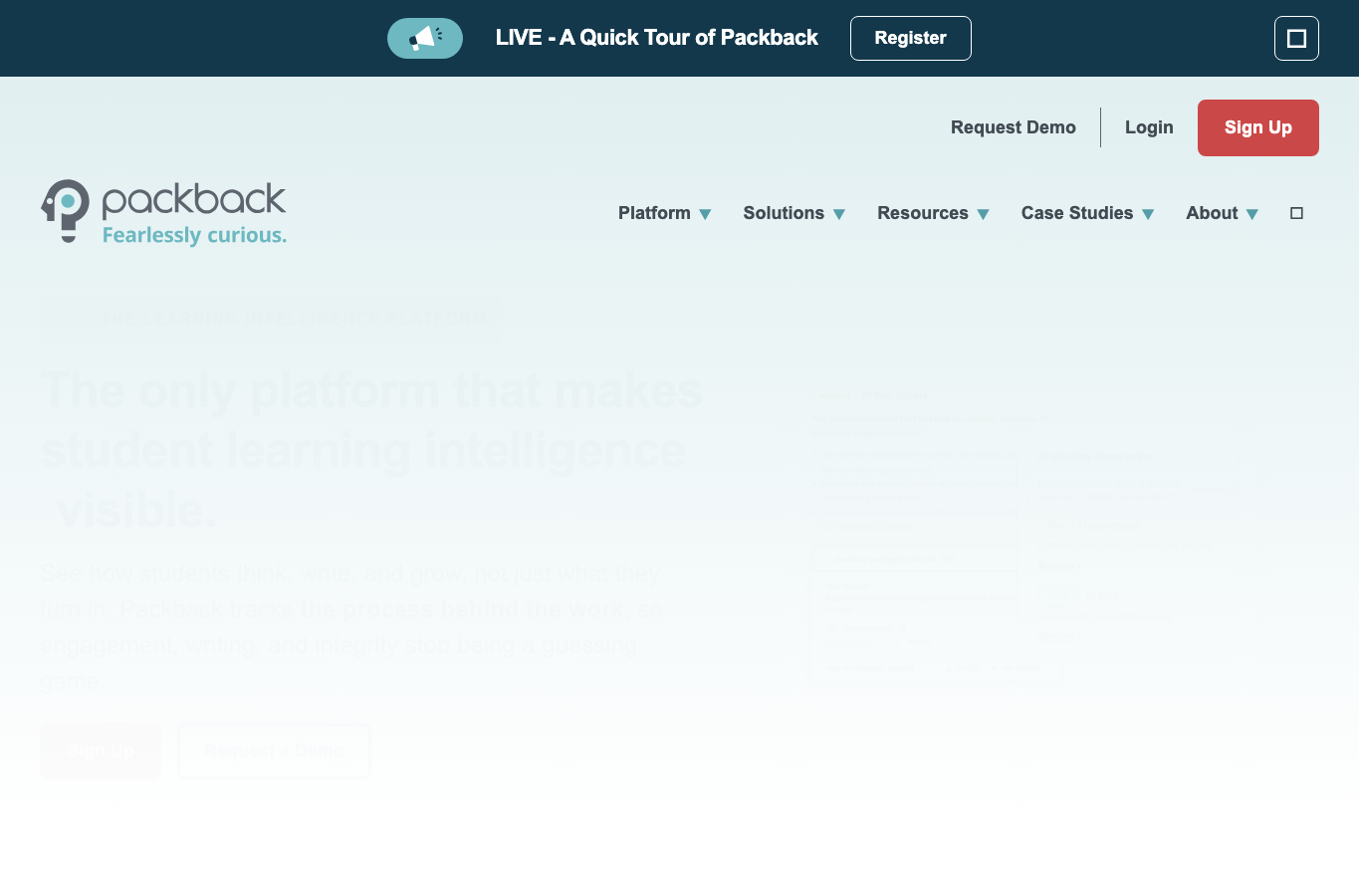Click 'LIVE - A Quick Tour of Packback' text
The height and width of the screenshot is (896, 1359).
tap(657, 38)
